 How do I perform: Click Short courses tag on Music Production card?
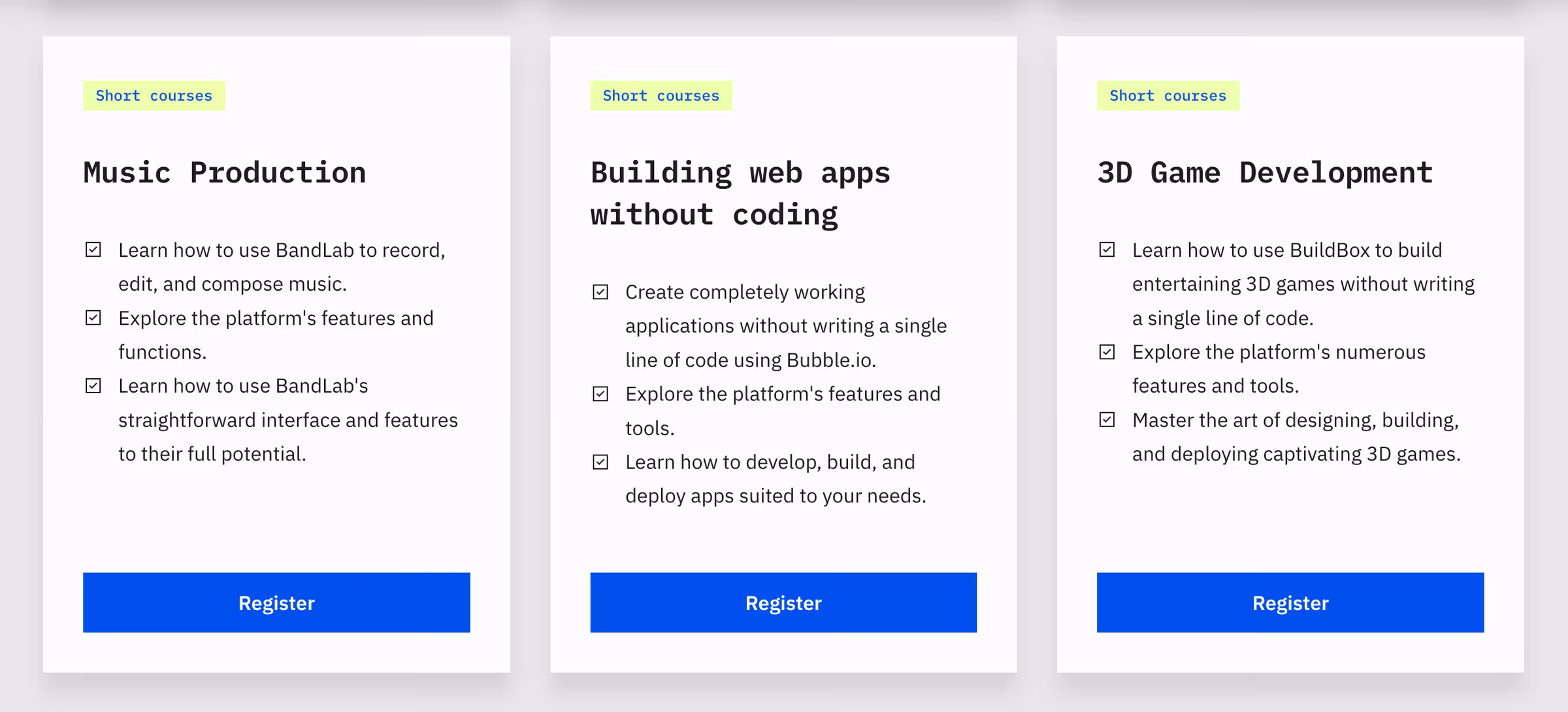click(154, 95)
